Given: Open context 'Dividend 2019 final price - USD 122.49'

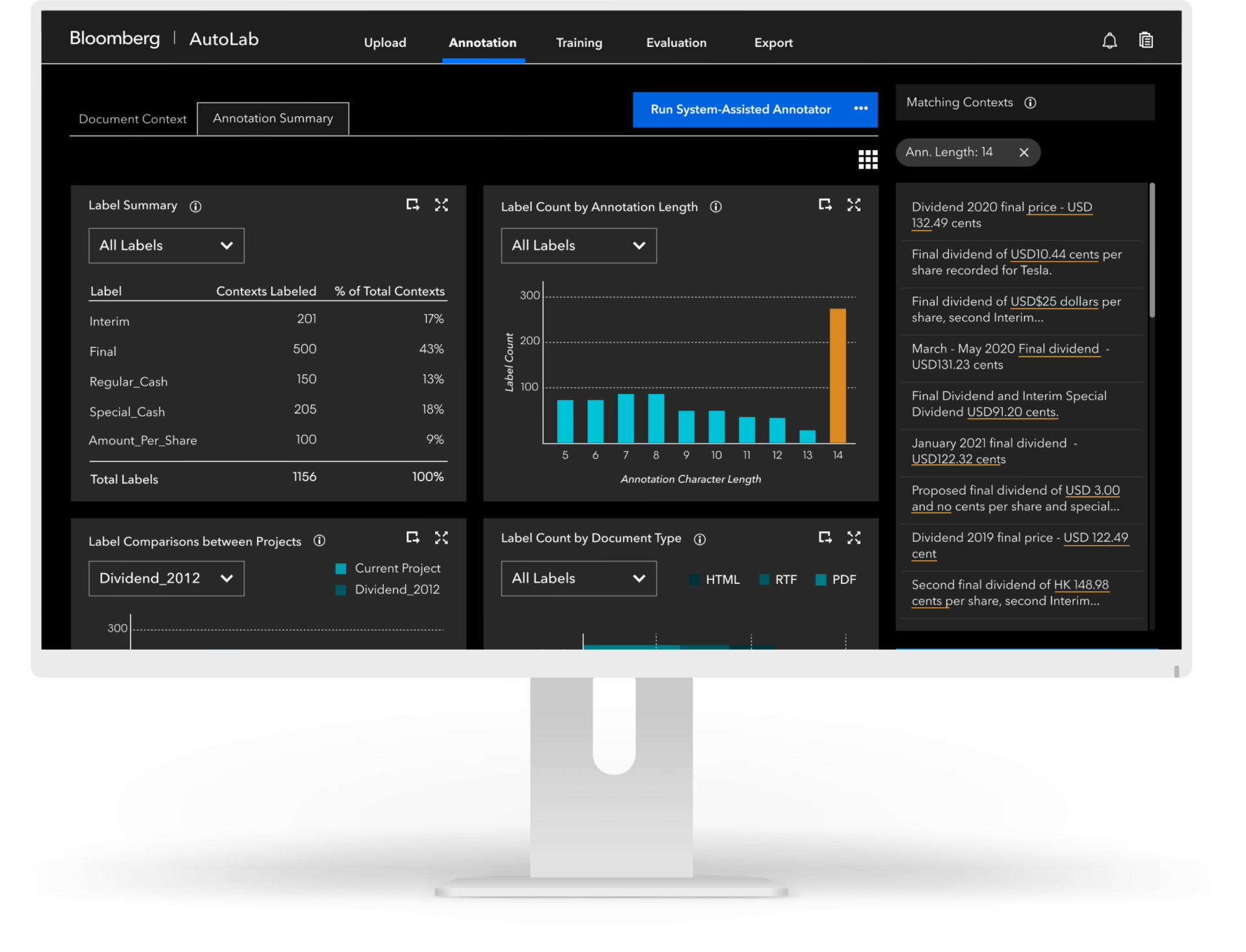Looking at the screenshot, I should coord(1022,546).
